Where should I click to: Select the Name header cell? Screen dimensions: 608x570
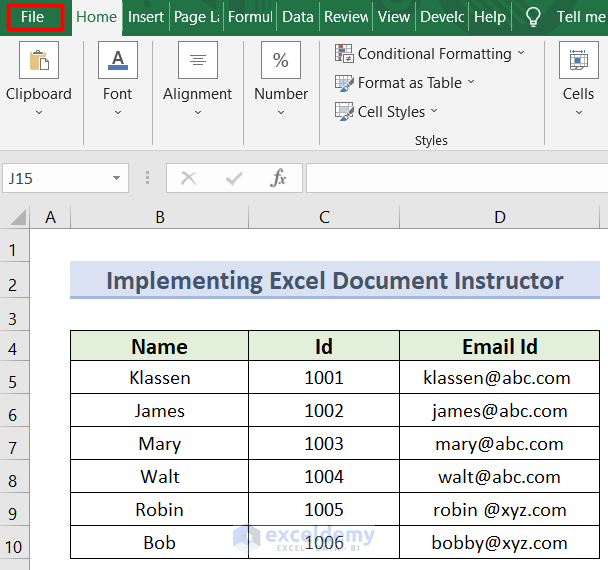click(159, 346)
